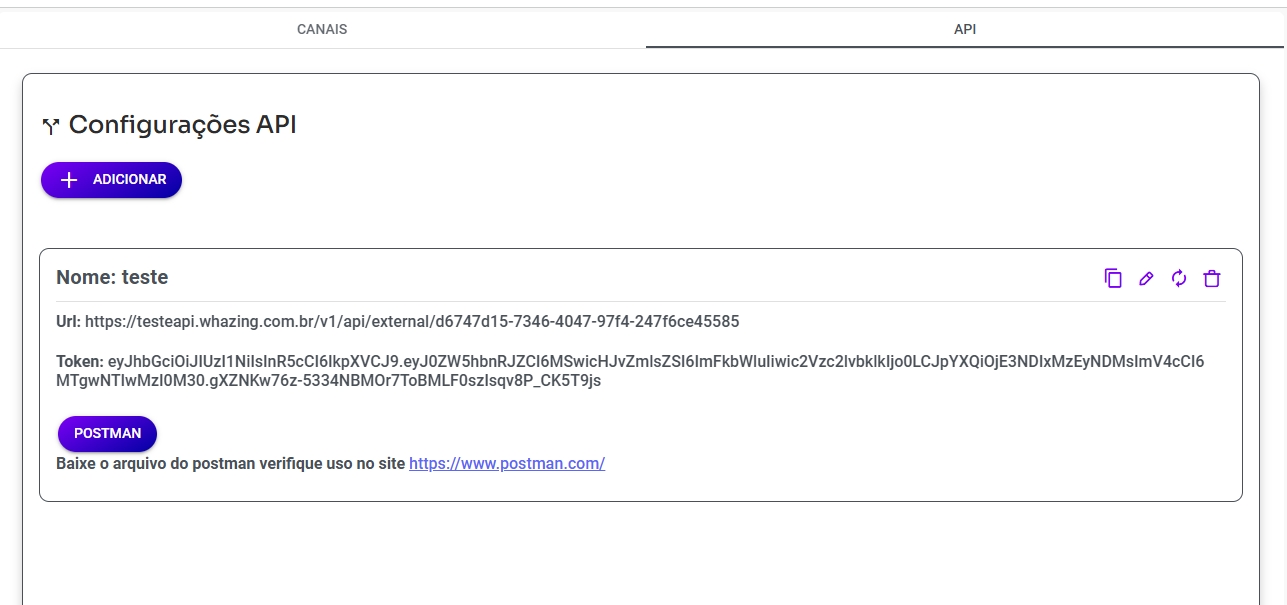The height and width of the screenshot is (605, 1287).
Task: Click the bold "Url:" label
Action: [x=69, y=322]
